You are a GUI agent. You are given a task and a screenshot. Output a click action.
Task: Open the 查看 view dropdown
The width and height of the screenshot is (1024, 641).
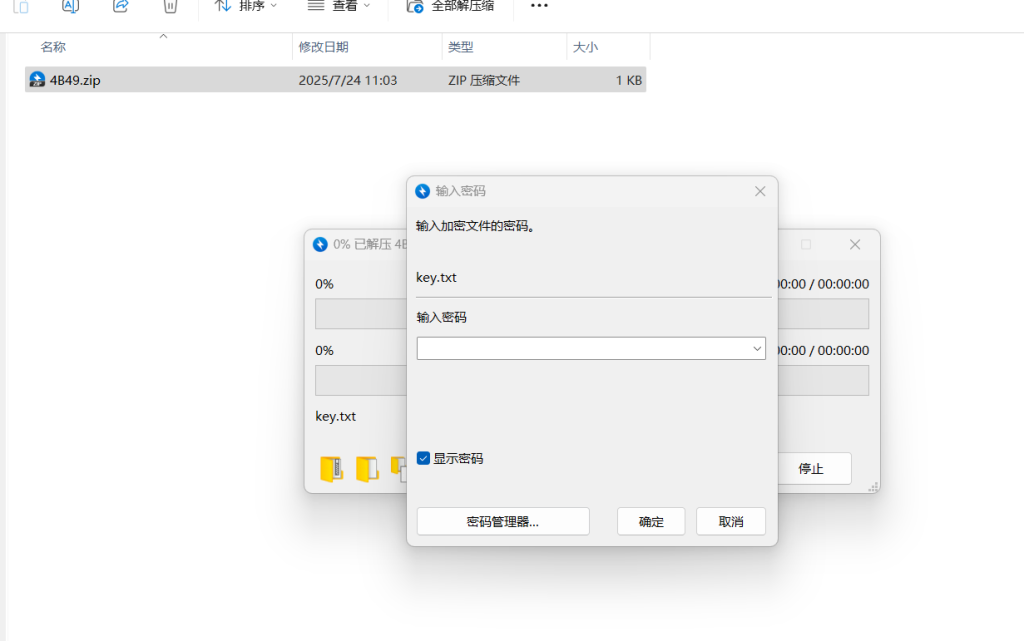click(338, 6)
